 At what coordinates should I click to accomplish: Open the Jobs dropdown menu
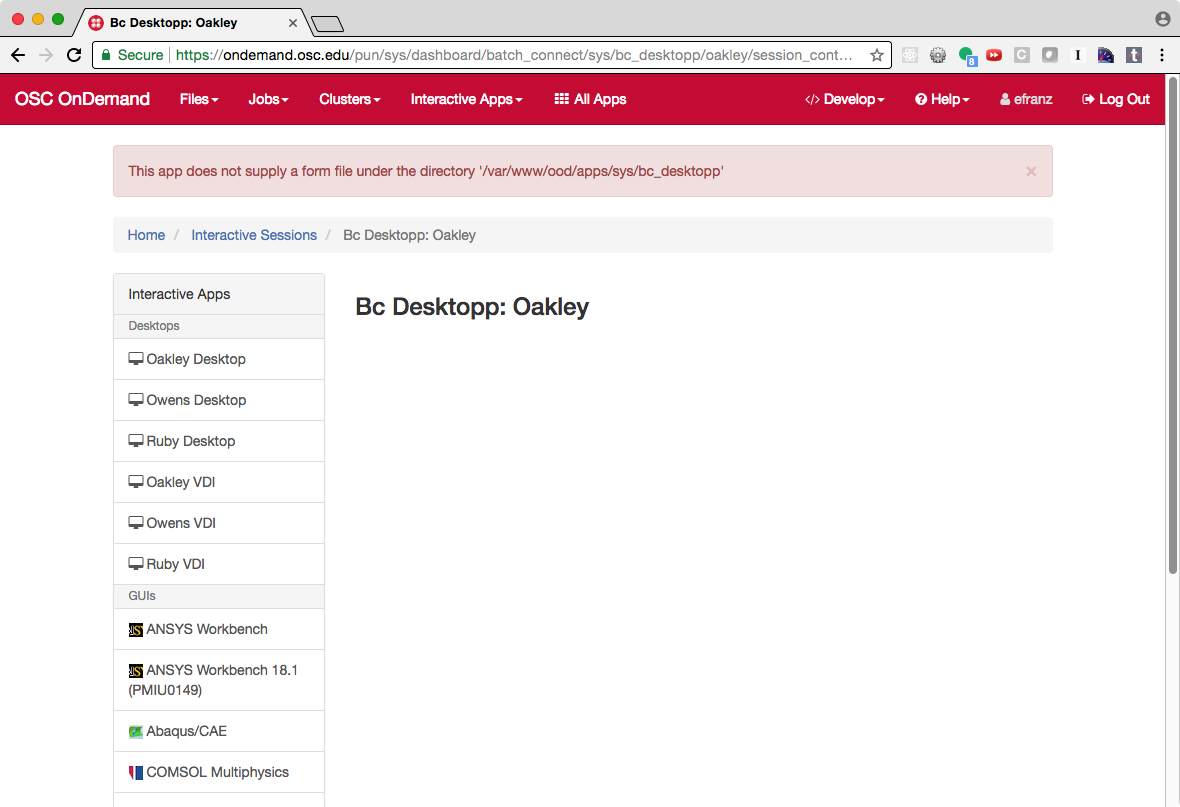[x=268, y=99]
